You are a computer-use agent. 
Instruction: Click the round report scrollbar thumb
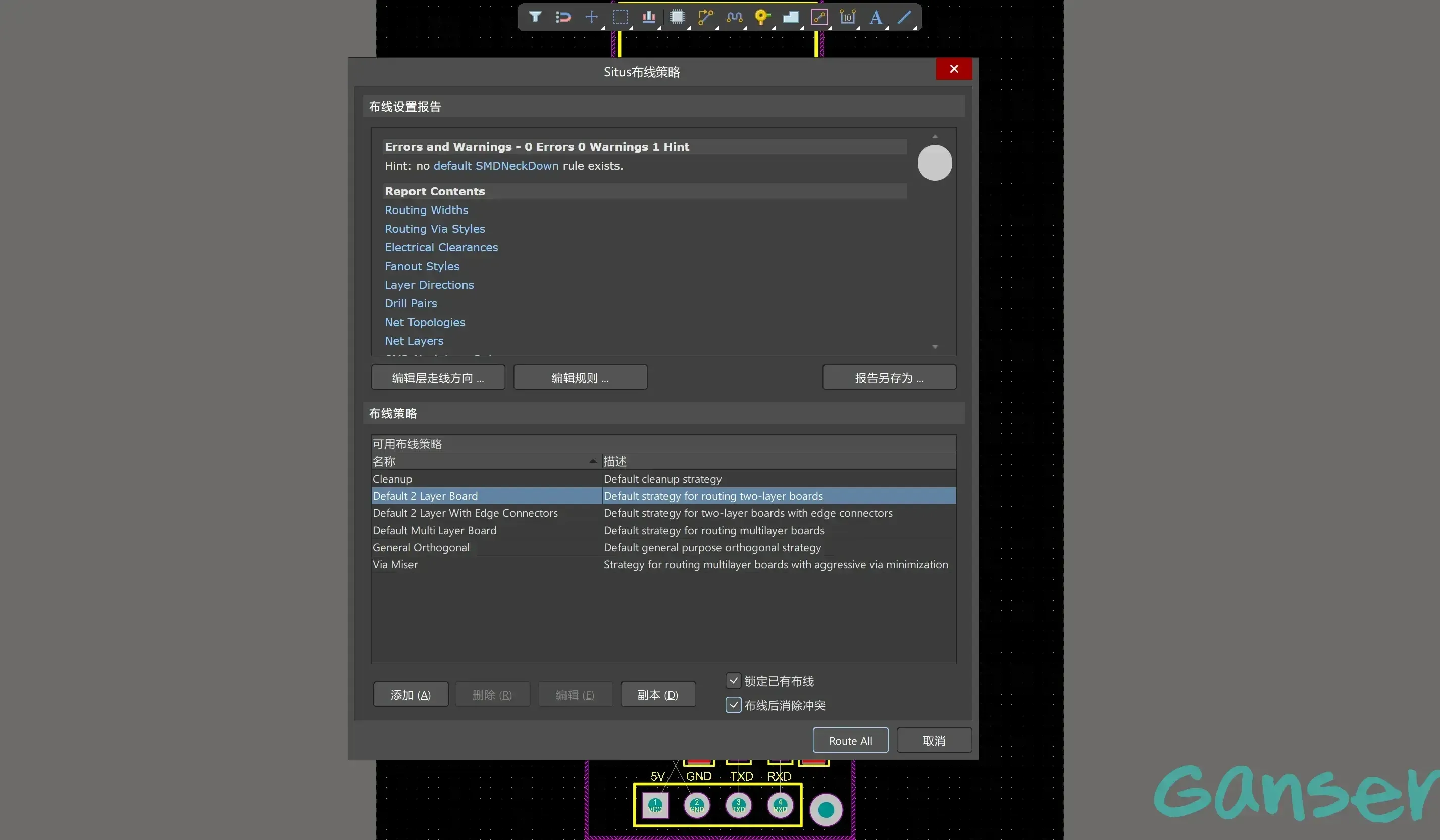click(x=935, y=163)
